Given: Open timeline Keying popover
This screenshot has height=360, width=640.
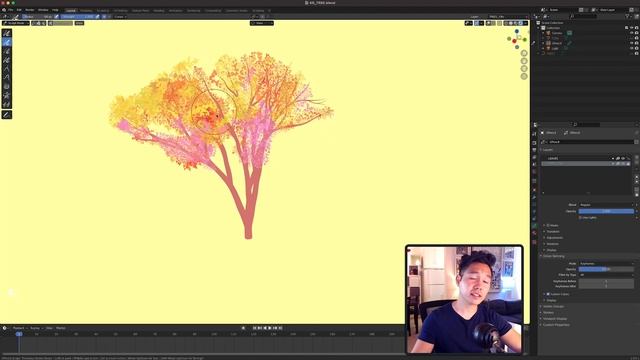Looking at the screenshot, I should pyautogui.click(x=36, y=328).
